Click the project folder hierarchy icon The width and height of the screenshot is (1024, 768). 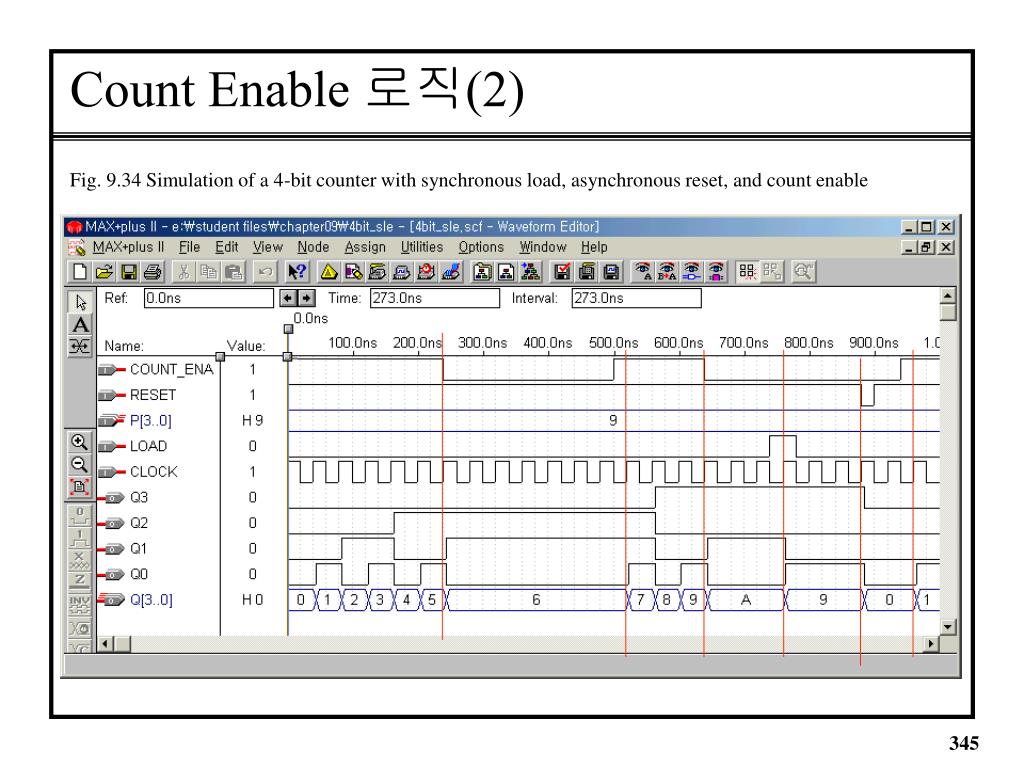pyautogui.click(x=482, y=272)
